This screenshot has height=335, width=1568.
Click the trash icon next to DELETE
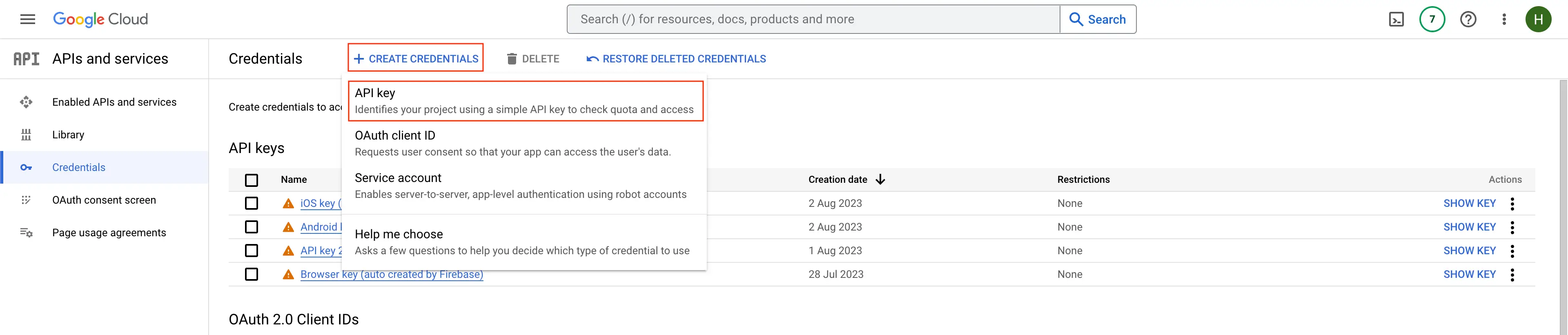512,59
